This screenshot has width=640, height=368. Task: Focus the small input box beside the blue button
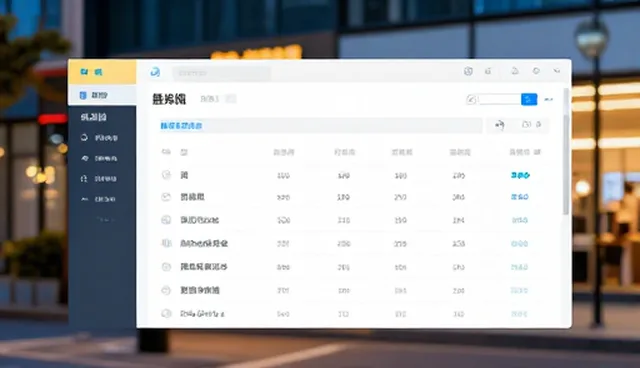point(500,100)
